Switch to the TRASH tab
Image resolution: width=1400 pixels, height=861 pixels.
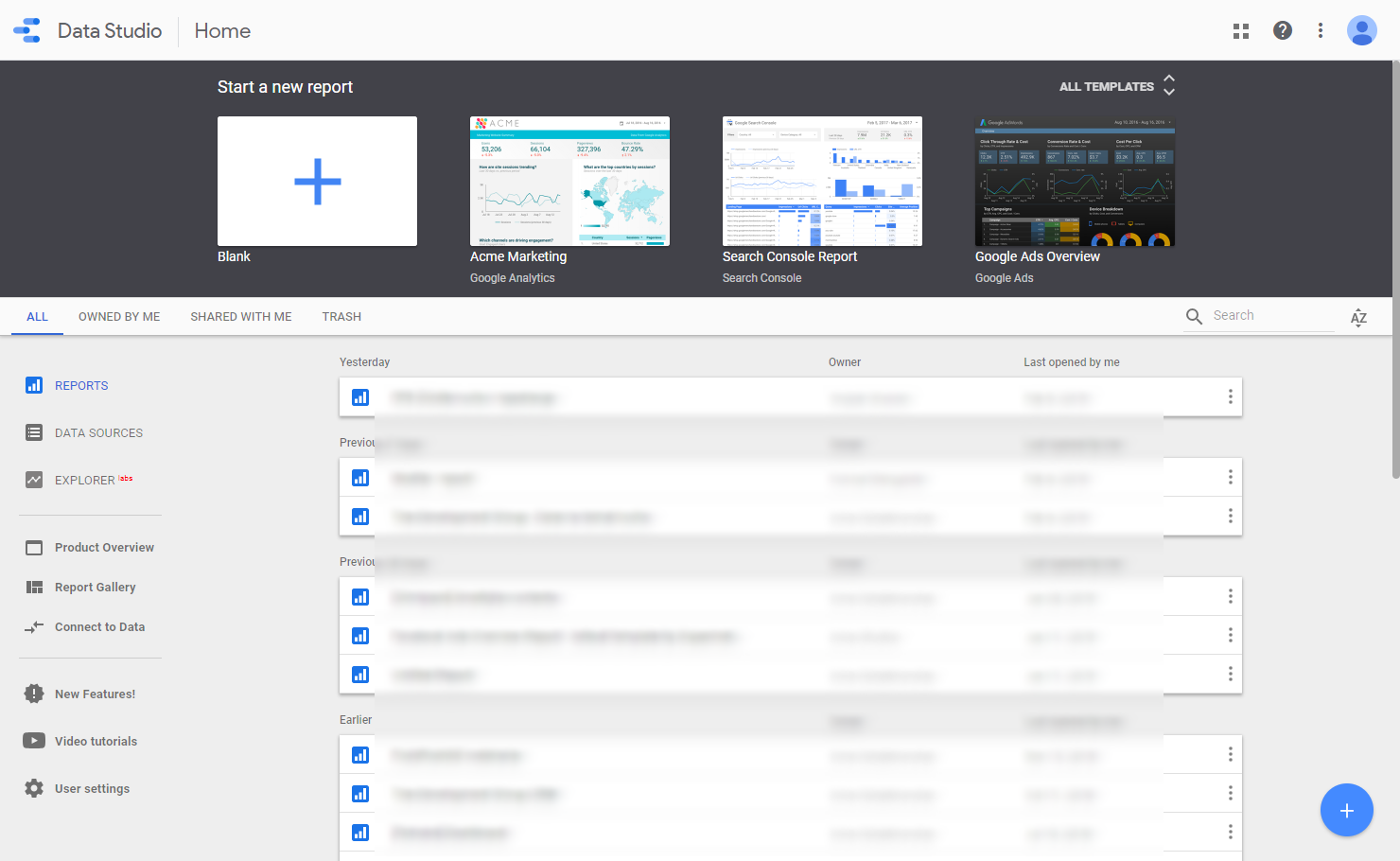[x=341, y=317]
